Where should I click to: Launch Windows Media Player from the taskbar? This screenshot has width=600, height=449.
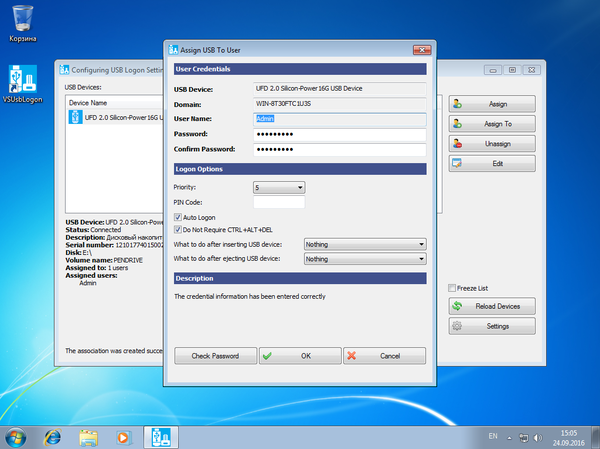123,436
